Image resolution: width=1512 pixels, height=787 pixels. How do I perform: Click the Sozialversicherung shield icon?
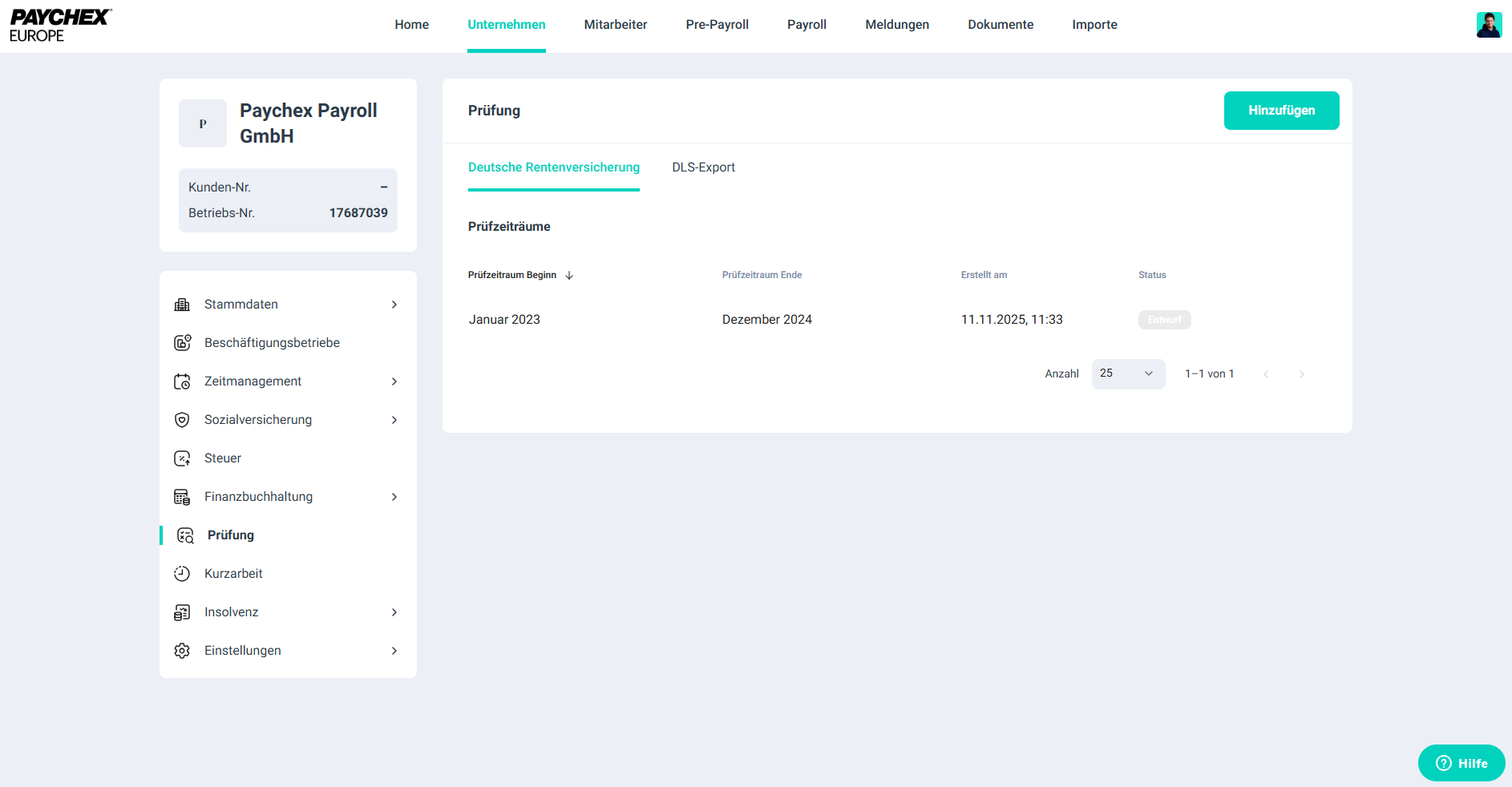click(x=182, y=420)
